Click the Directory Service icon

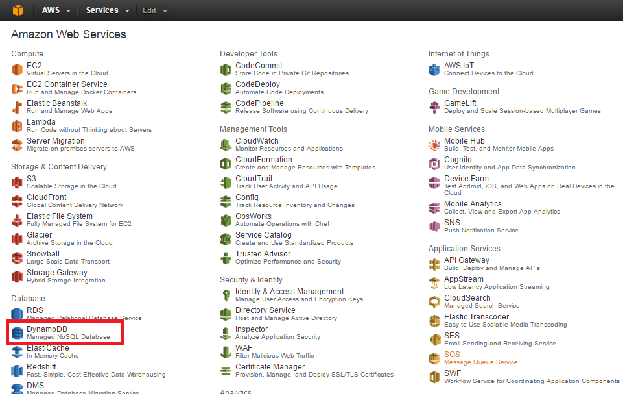tap(226, 314)
